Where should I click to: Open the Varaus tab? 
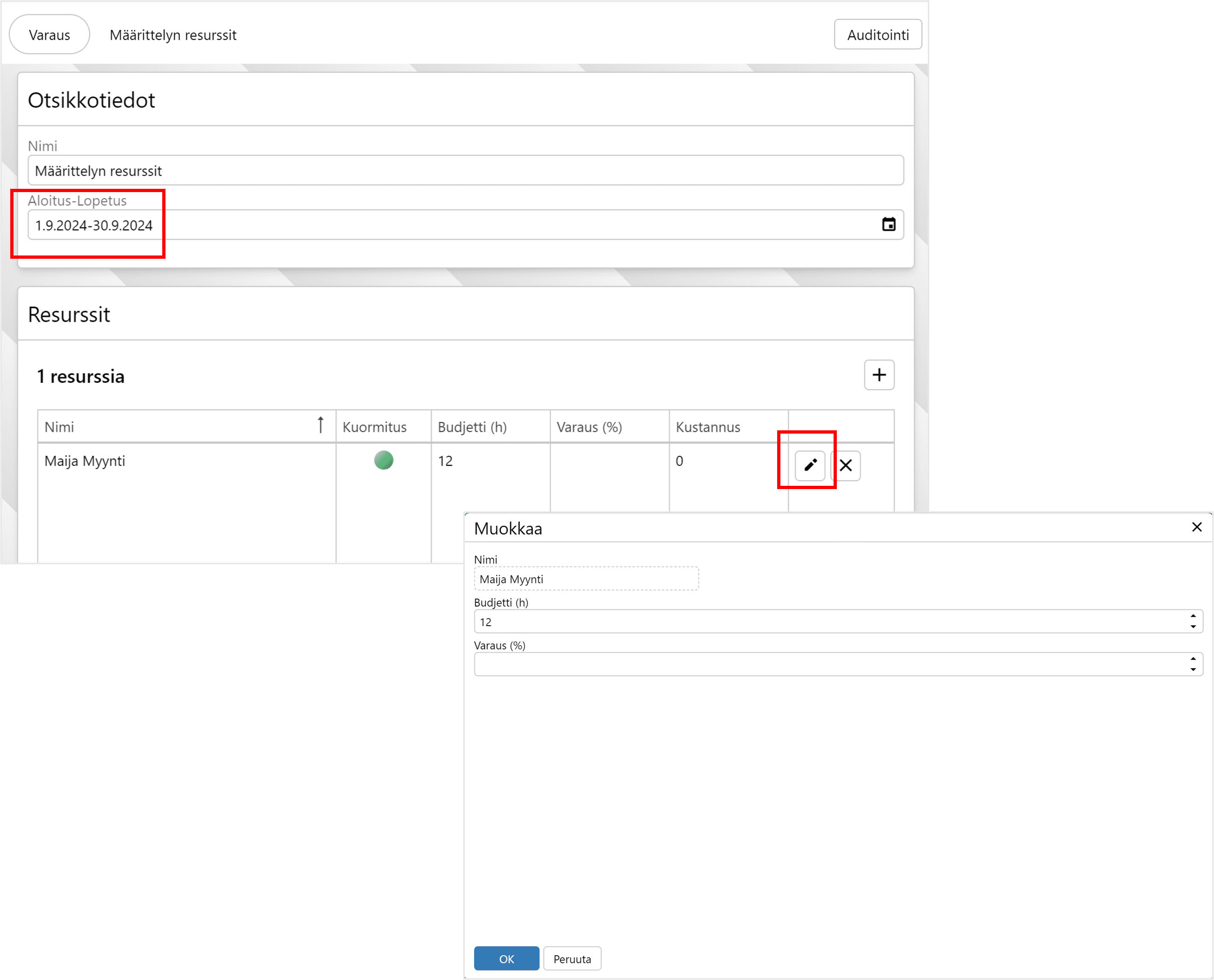(50, 35)
